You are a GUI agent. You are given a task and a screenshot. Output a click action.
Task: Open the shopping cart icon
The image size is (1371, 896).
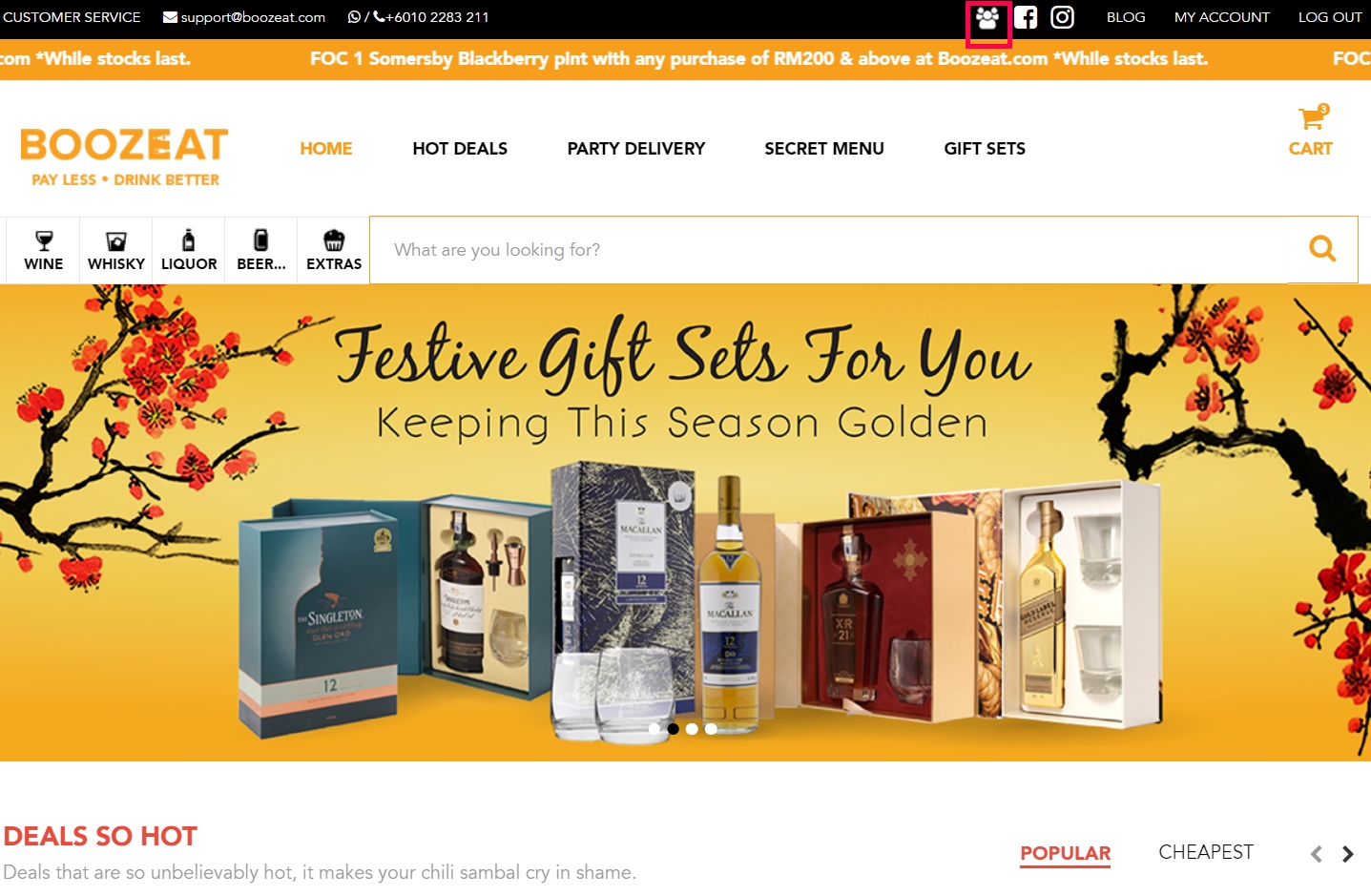tap(1313, 117)
